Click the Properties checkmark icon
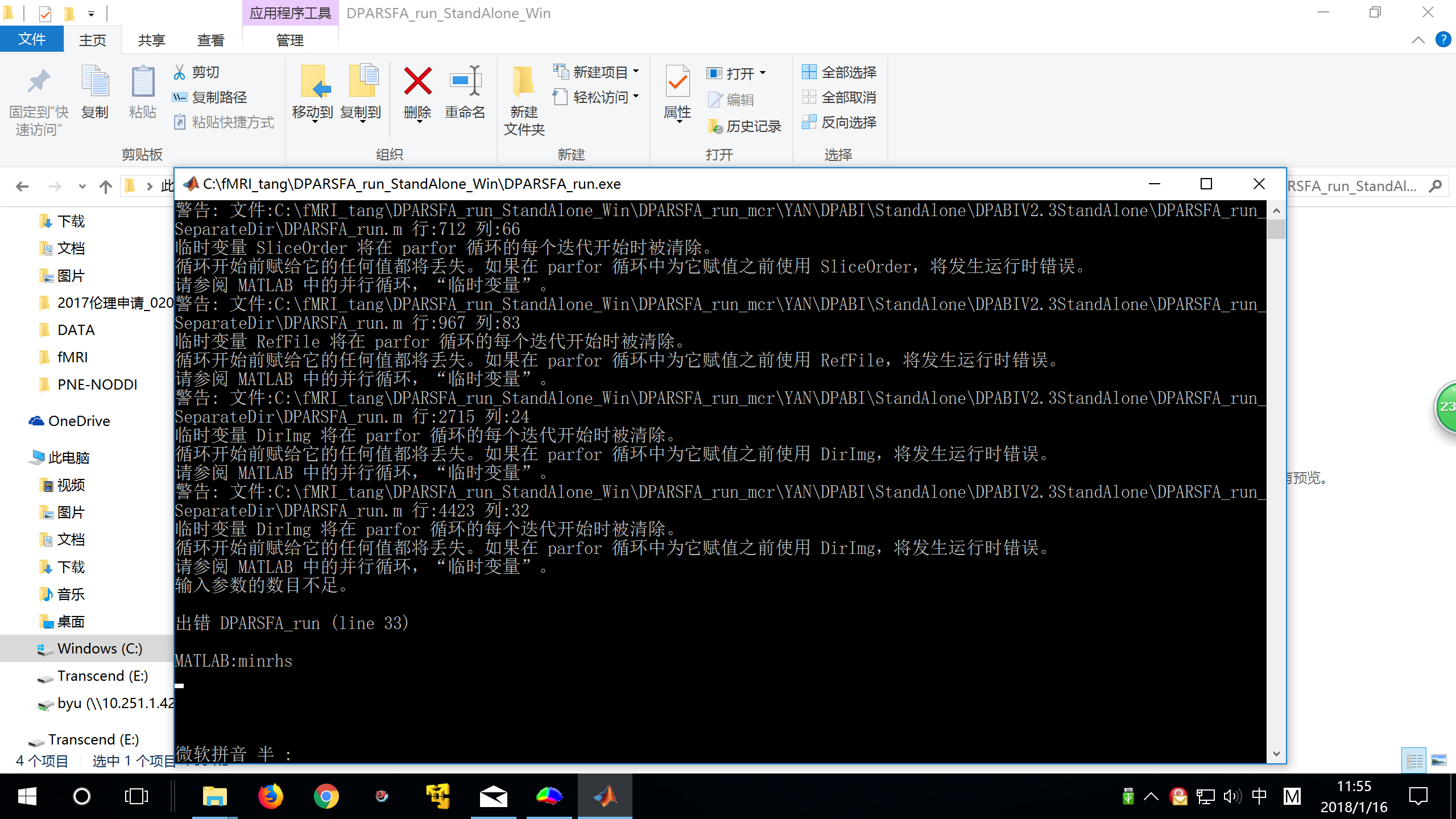Screen dimensions: 1456x819 pos(677,81)
